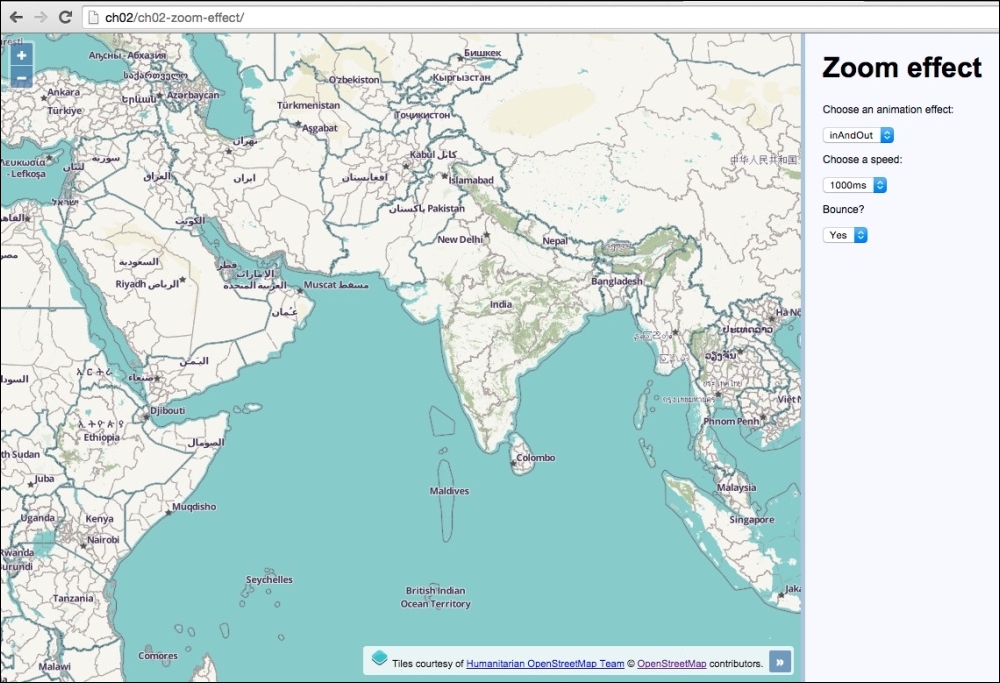The height and width of the screenshot is (683, 1000).
Task: Zoom out with the map minus button
Action: pos(22,78)
